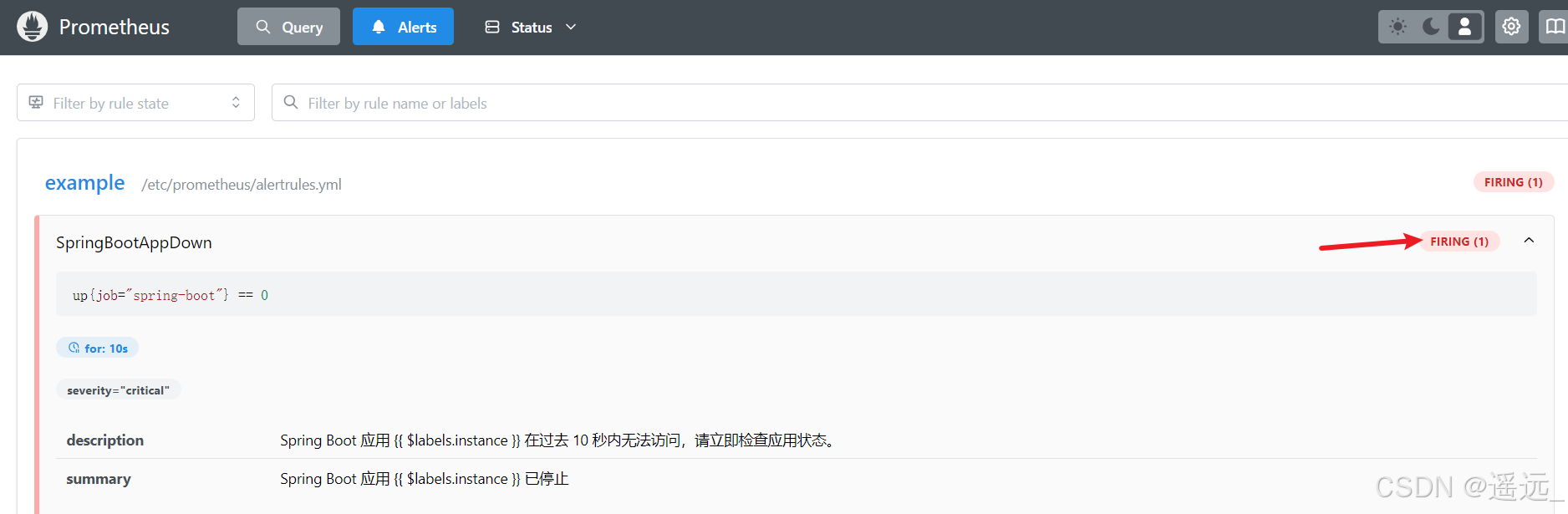Focus the rule name or labels filter field
The width and height of the screenshot is (1568, 514).
pos(919,103)
